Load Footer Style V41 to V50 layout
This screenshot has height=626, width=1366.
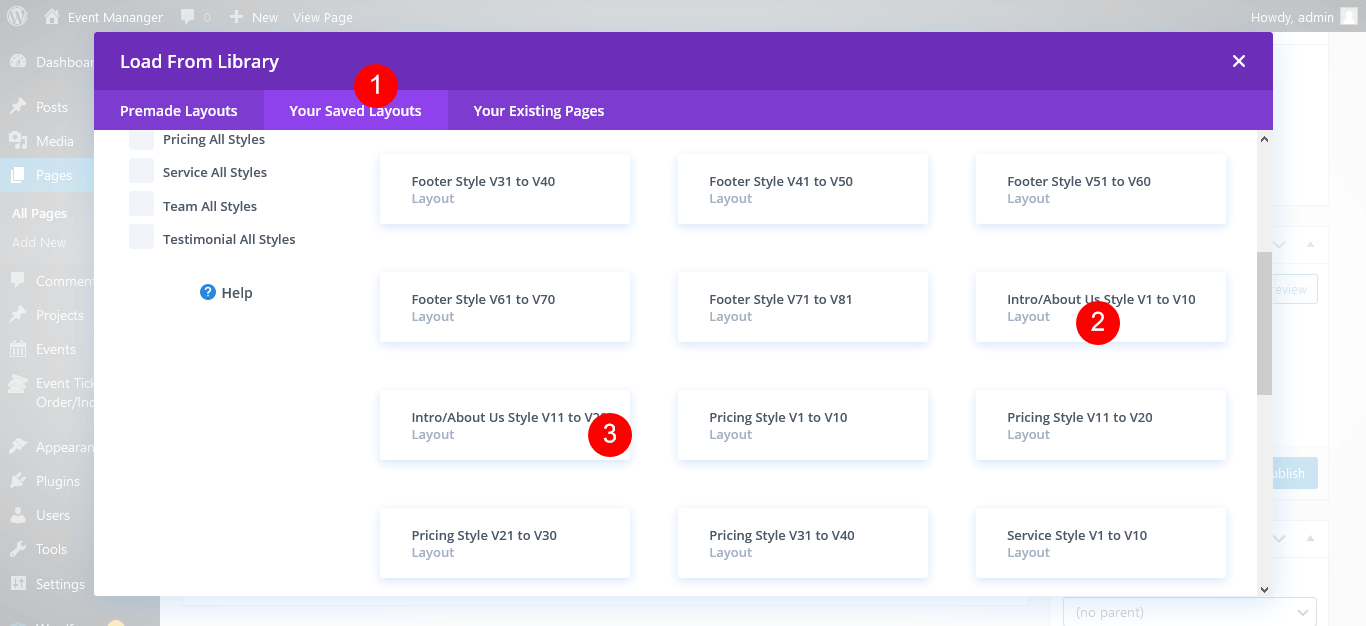coord(803,189)
